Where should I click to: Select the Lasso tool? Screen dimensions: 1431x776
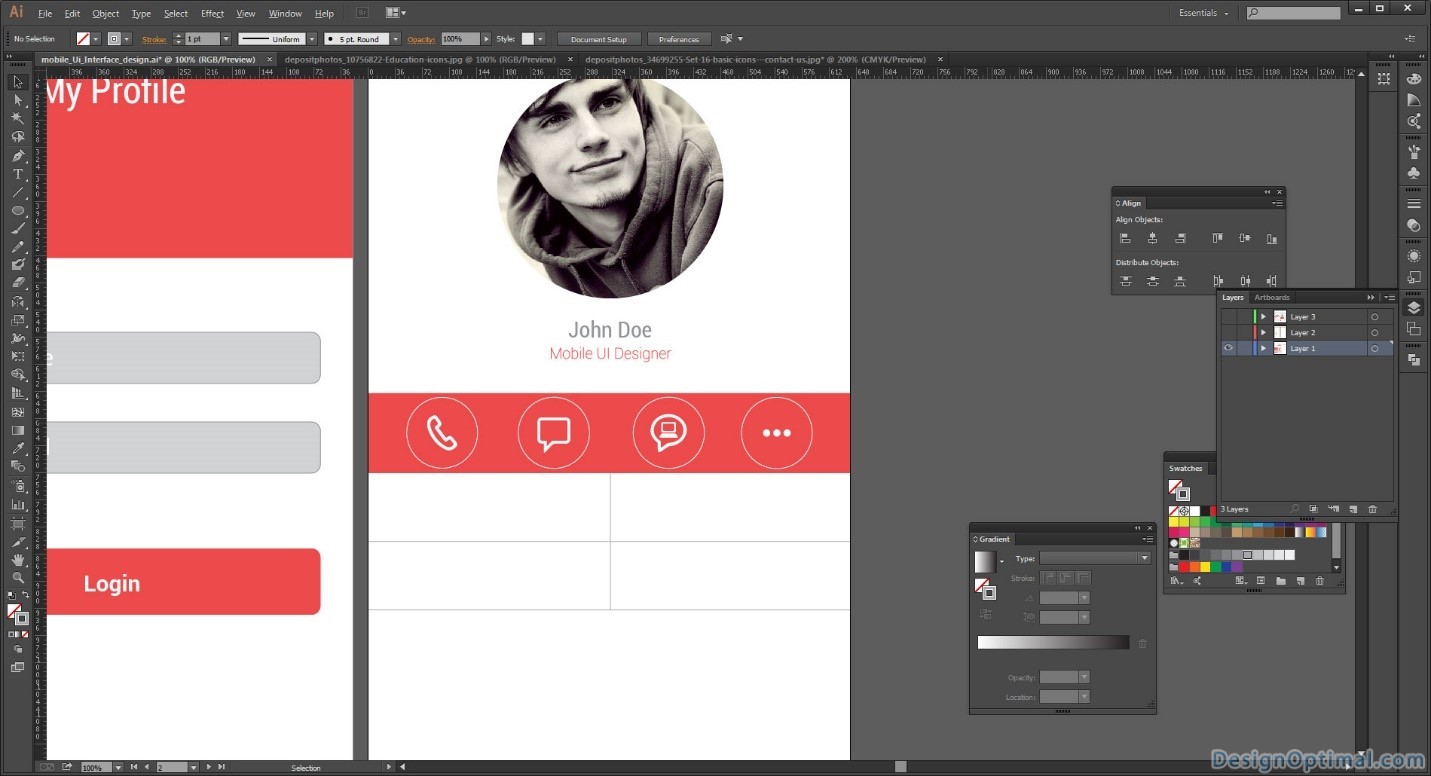(17, 137)
